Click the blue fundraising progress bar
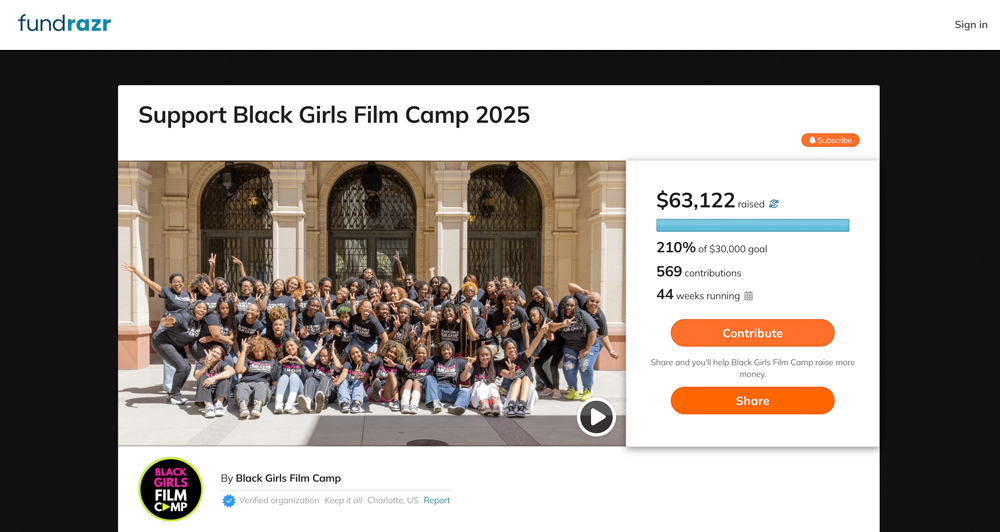The image size is (1000, 532). (752, 225)
